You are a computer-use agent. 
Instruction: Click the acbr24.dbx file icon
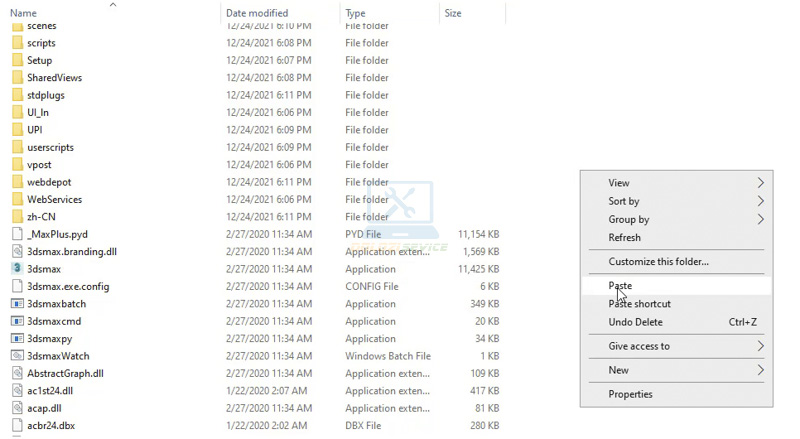(x=17, y=425)
